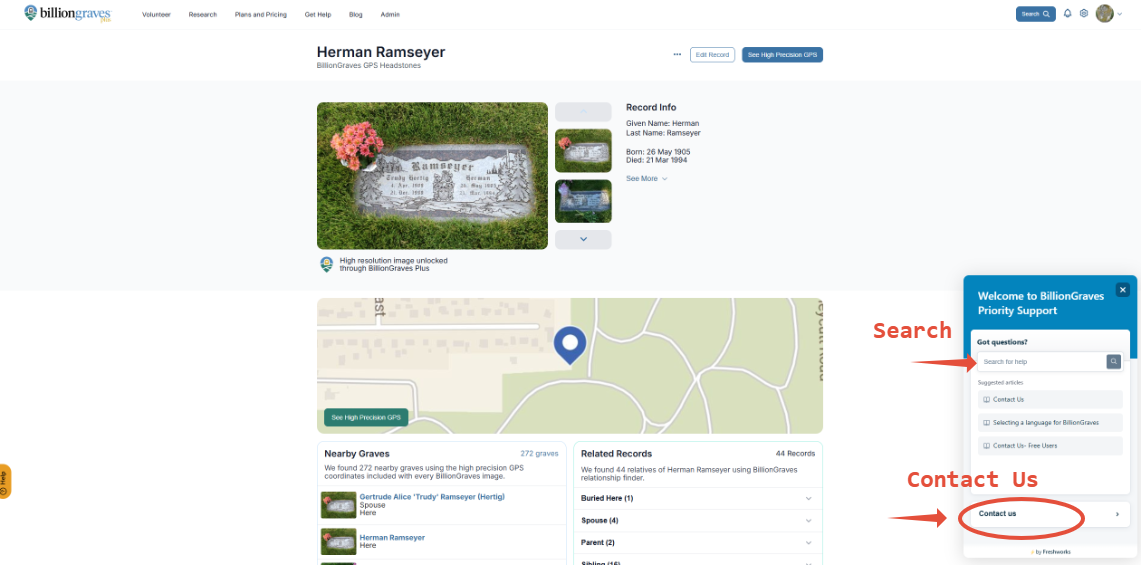The height and width of the screenshot is (565, 1141).
Task: Click the map See High Precision GPS button
Action: point(366,417)
